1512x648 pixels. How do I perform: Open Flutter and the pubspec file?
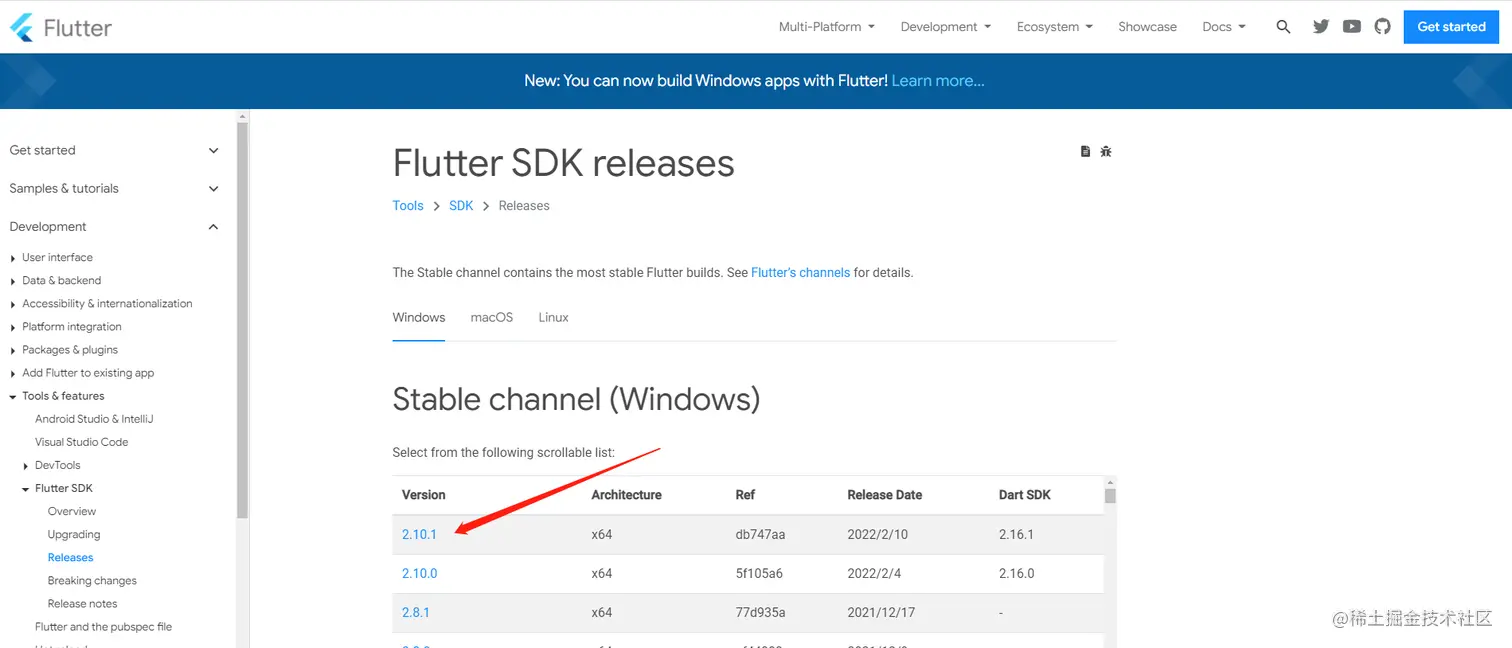coord(103,627)
